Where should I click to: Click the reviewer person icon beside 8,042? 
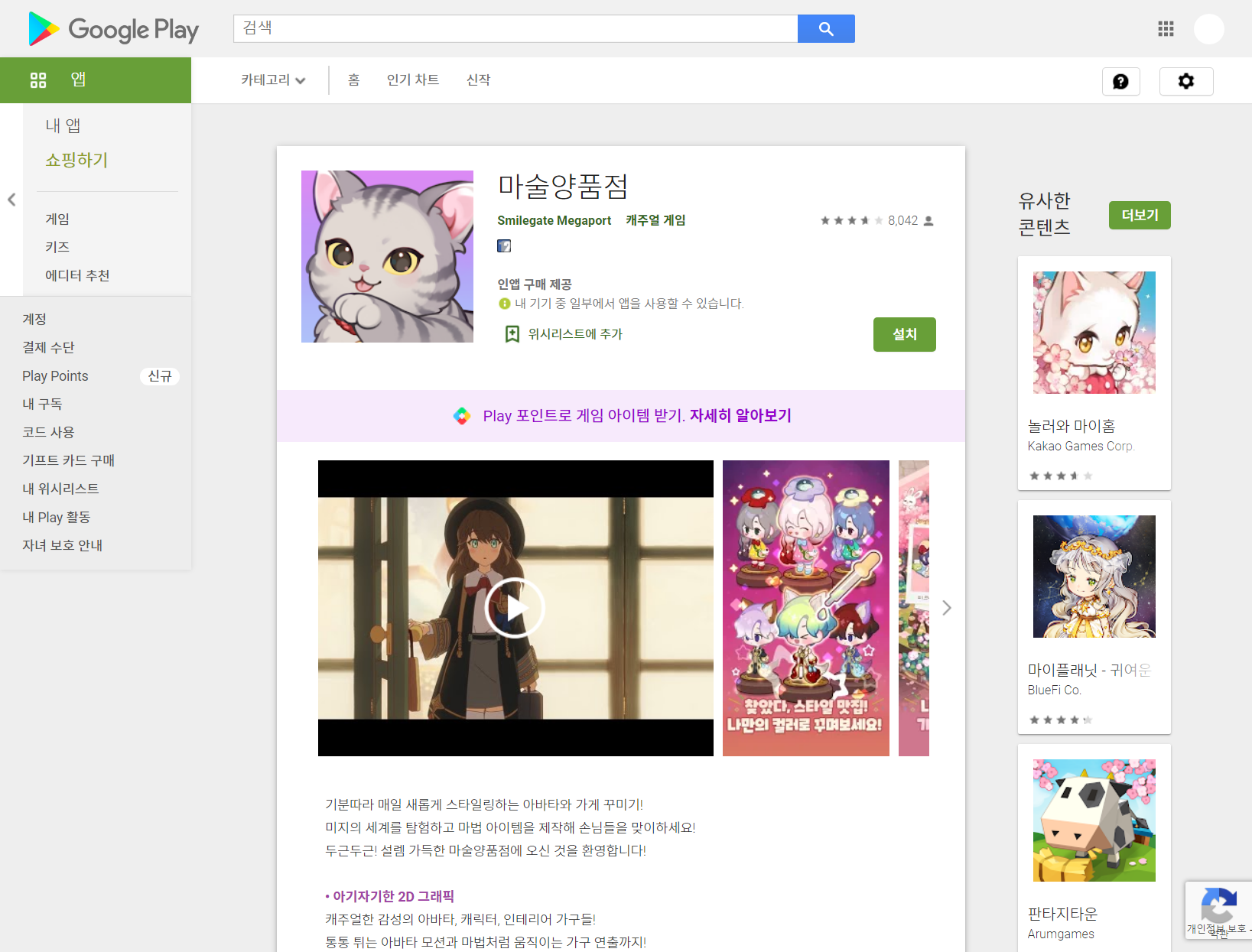click(928, 221)
